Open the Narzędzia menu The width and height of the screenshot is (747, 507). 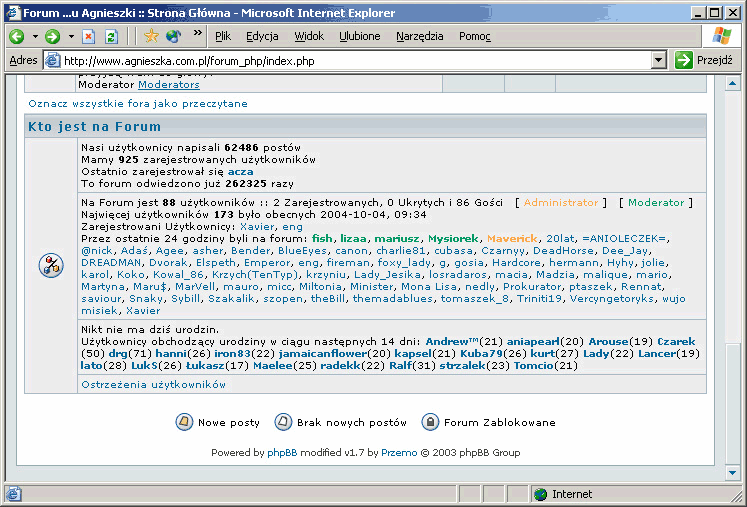[420, 36]
